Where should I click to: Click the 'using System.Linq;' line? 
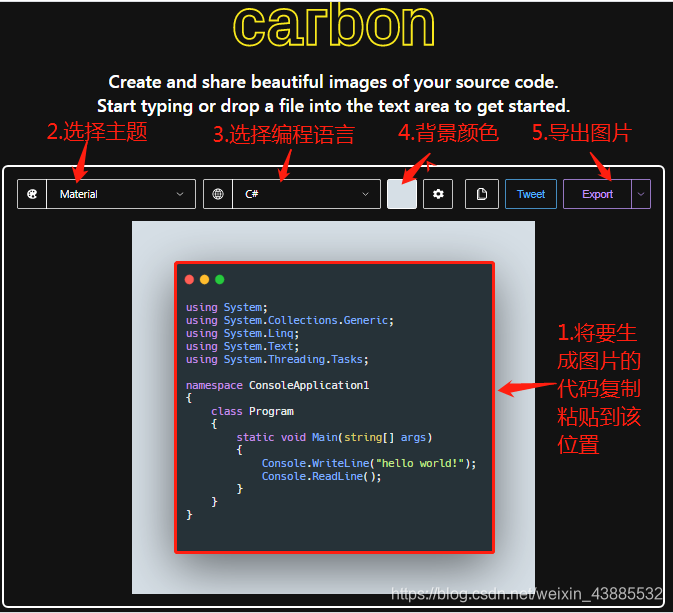pyautogui.click(x=243, y=333)
